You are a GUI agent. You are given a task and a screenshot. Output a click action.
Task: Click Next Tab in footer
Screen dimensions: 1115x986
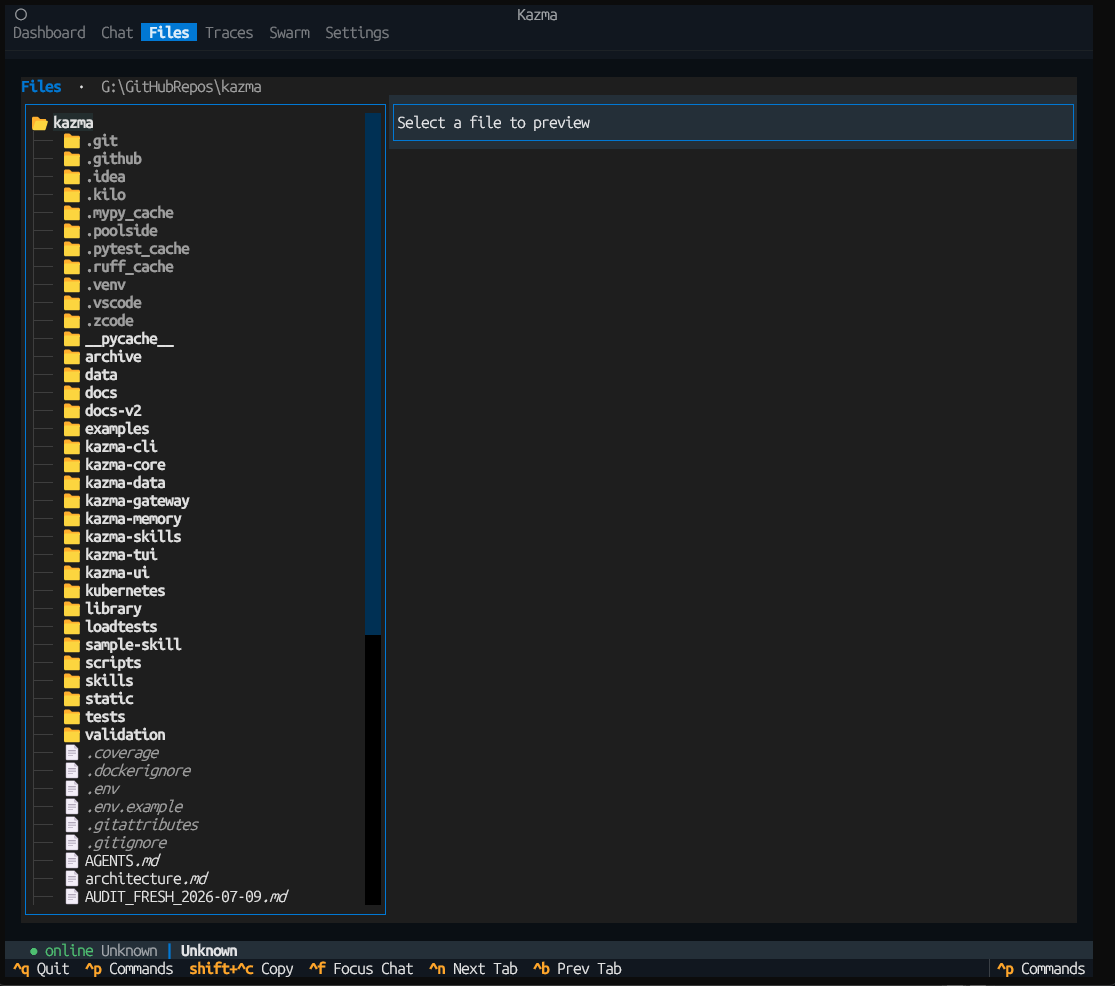[473, 969]
